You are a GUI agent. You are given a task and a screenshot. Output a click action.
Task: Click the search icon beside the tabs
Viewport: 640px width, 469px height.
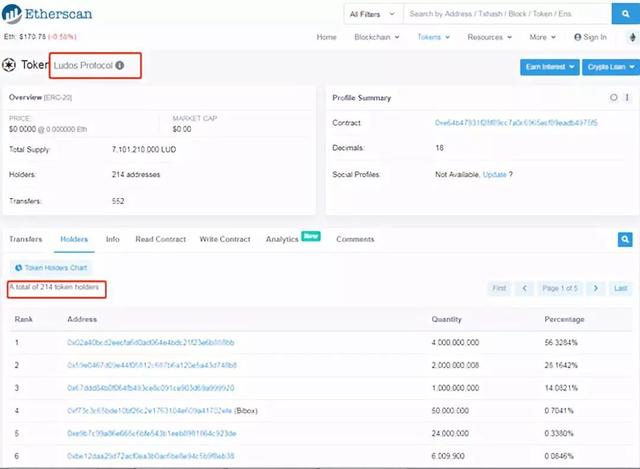625,239
